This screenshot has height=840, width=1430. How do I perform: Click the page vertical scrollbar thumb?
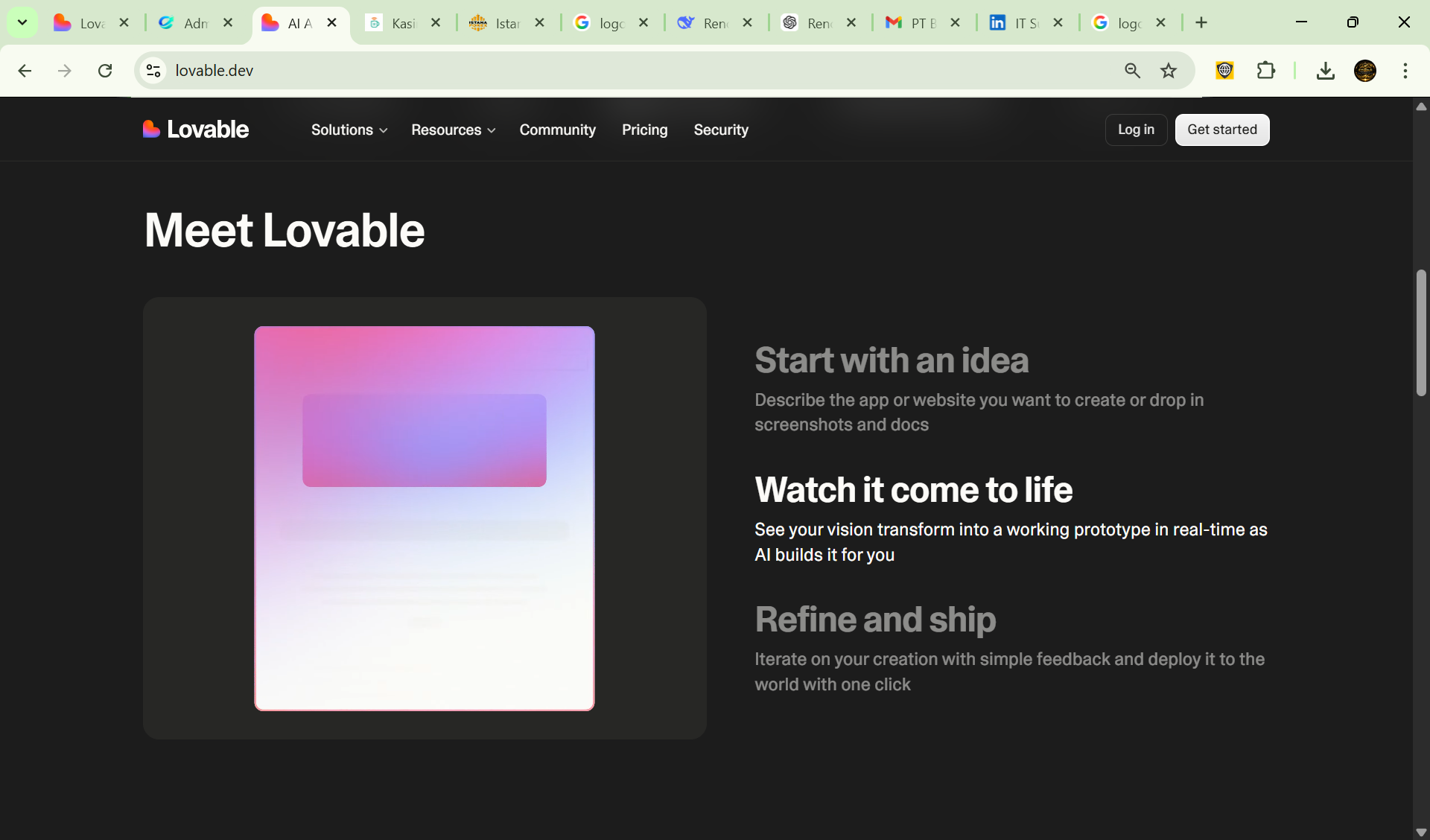coord(1421,333)
